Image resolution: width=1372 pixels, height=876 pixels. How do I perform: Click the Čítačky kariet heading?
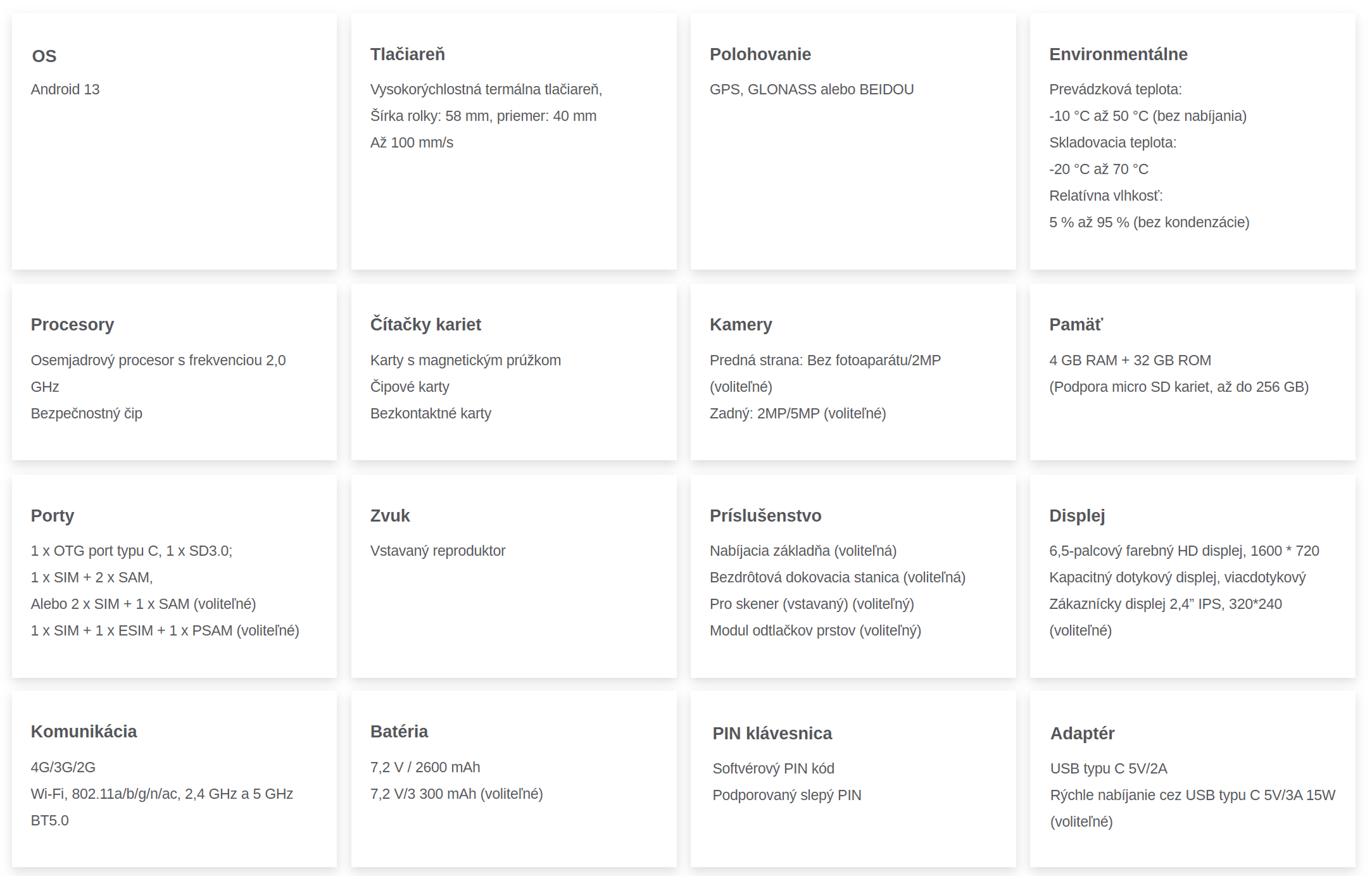coord(425,325)
